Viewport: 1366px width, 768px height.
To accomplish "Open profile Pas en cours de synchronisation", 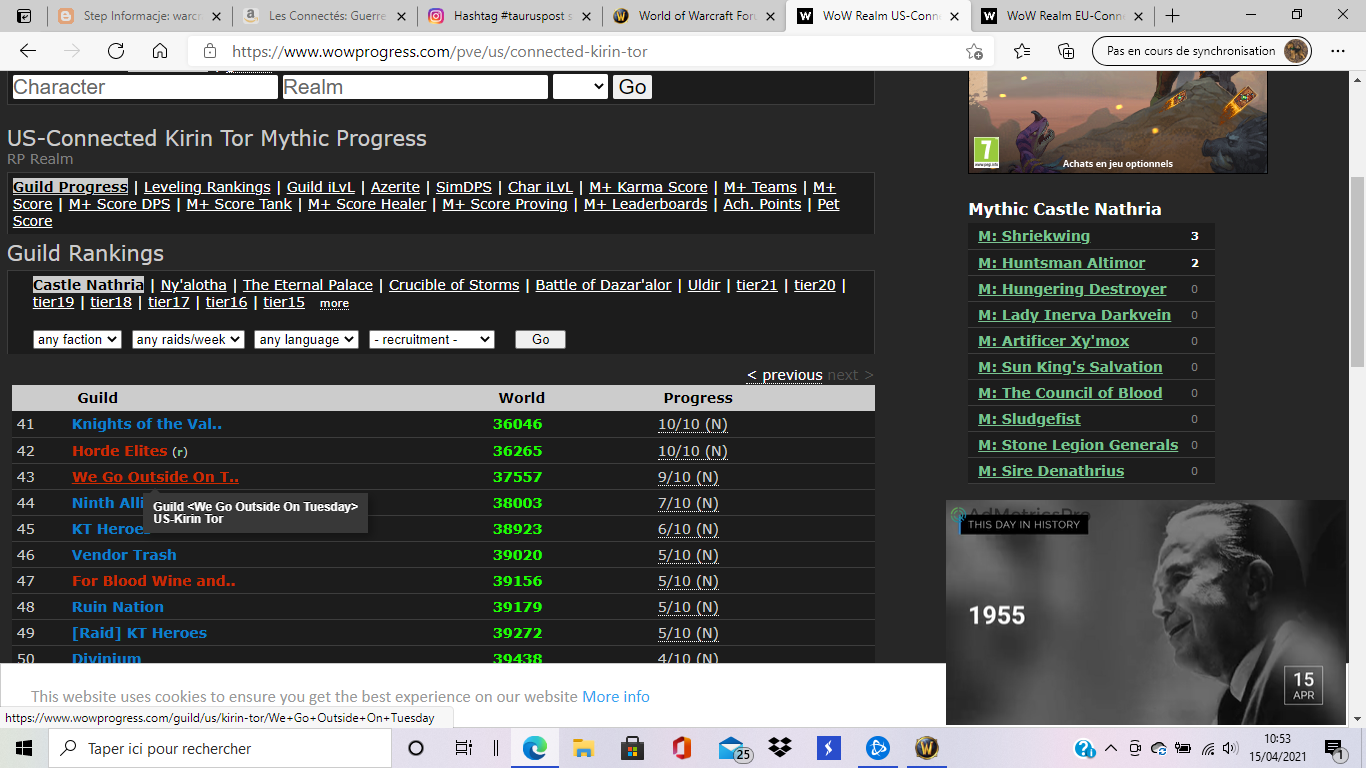I will [1202, 51].
